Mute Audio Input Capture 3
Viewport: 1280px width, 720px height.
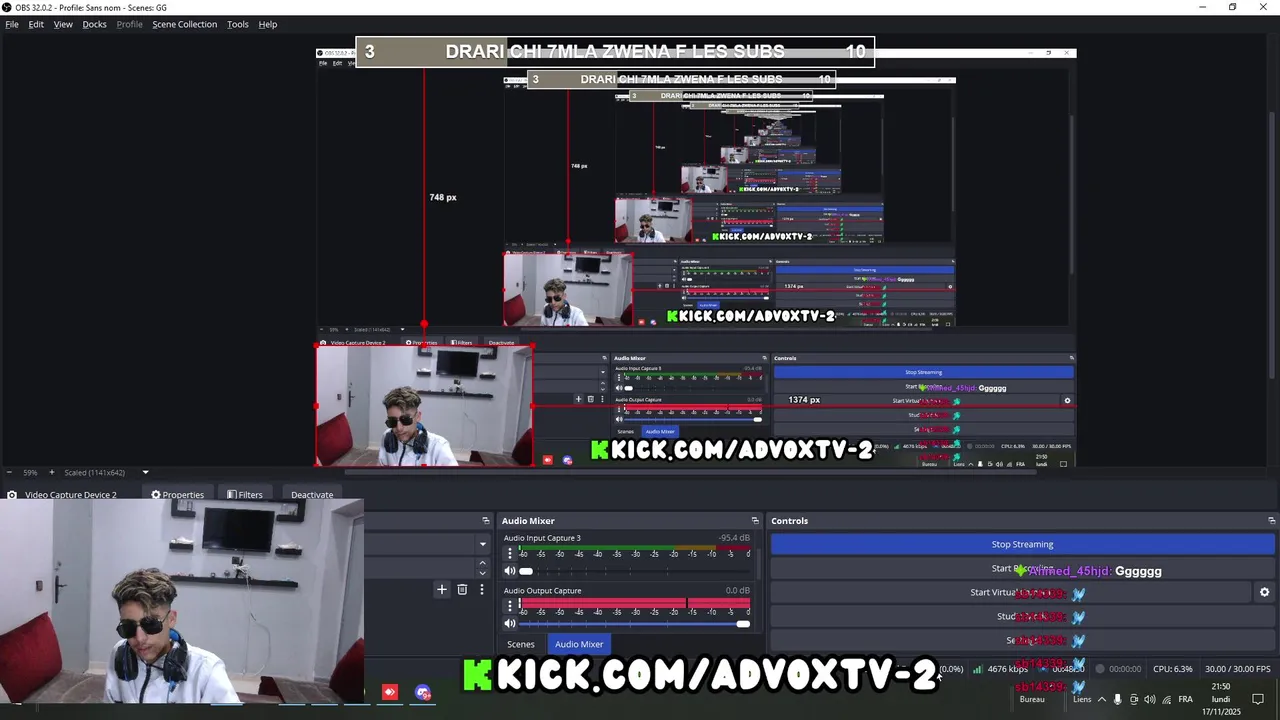510,571
